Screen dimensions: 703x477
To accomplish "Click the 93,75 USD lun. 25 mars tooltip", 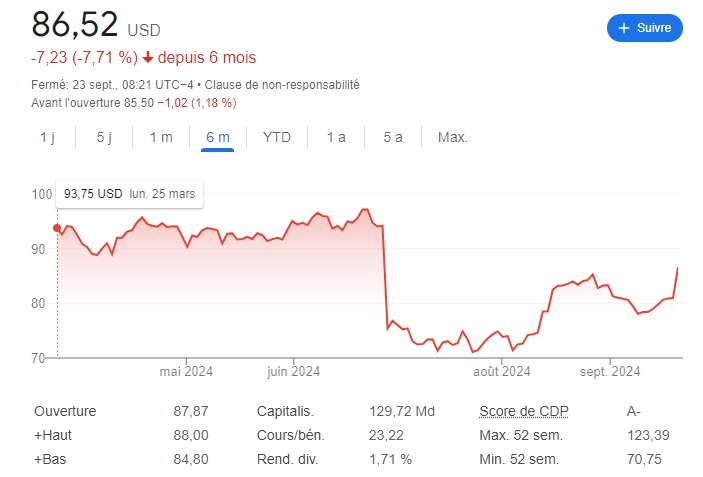I will click(x=129, y=193).
